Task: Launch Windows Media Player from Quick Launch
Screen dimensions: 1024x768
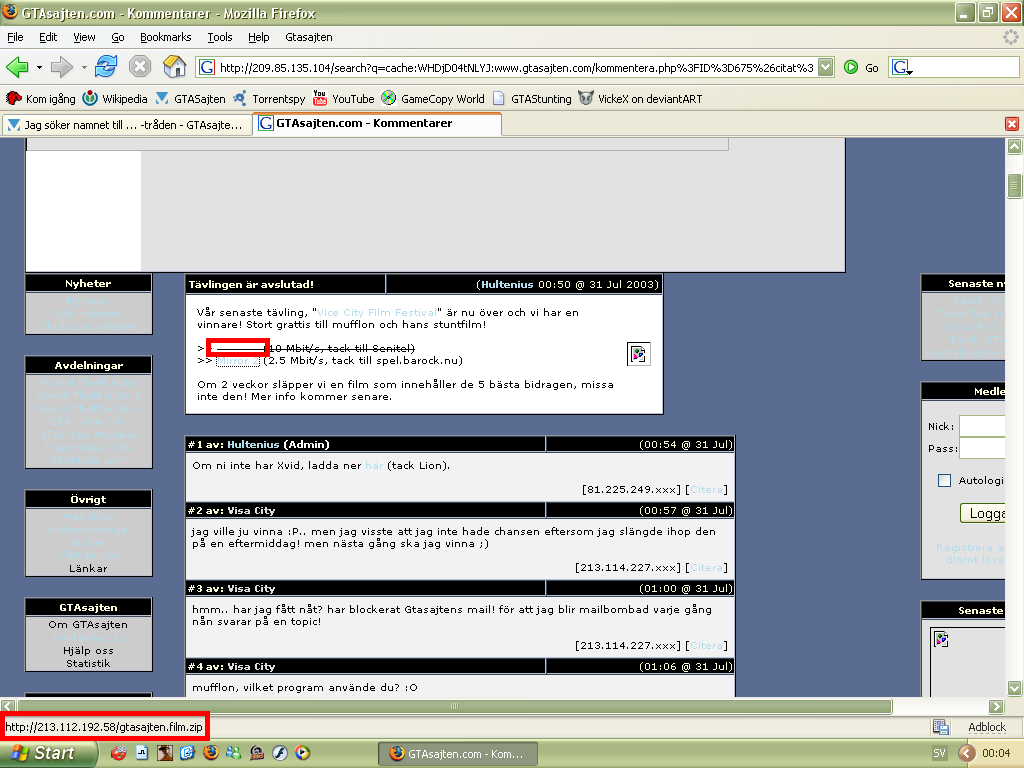Action: coord(302,753)
